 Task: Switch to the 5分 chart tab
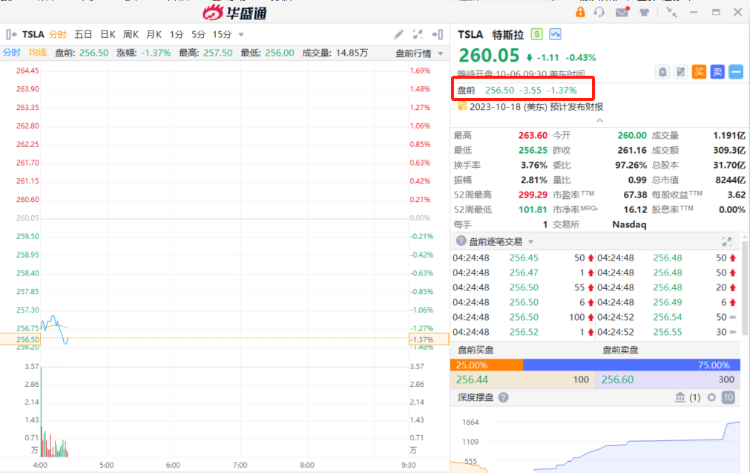coord(198,34)
